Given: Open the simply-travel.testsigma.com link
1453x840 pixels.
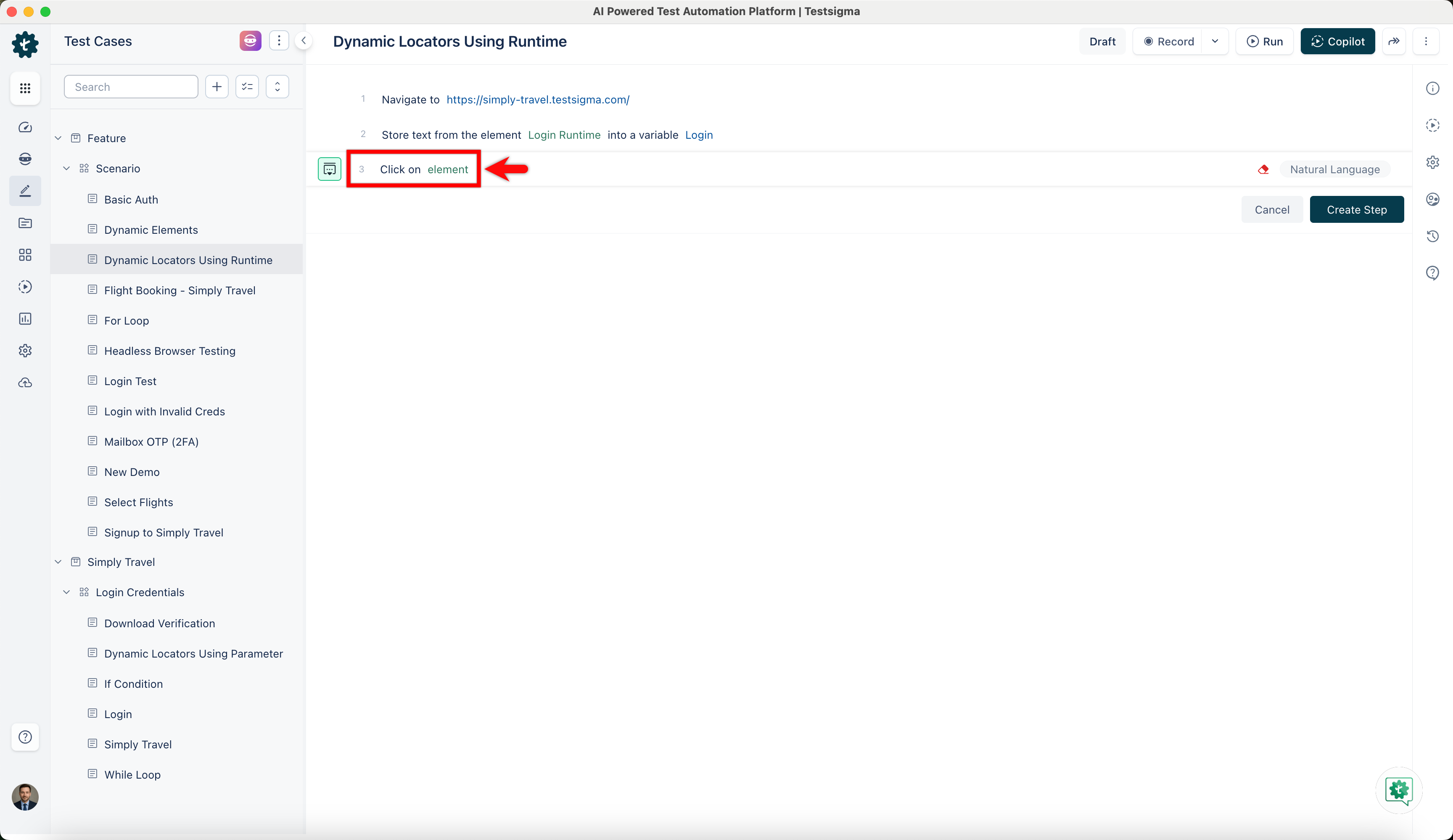Looking at the screenshot, I should [538, 99].
